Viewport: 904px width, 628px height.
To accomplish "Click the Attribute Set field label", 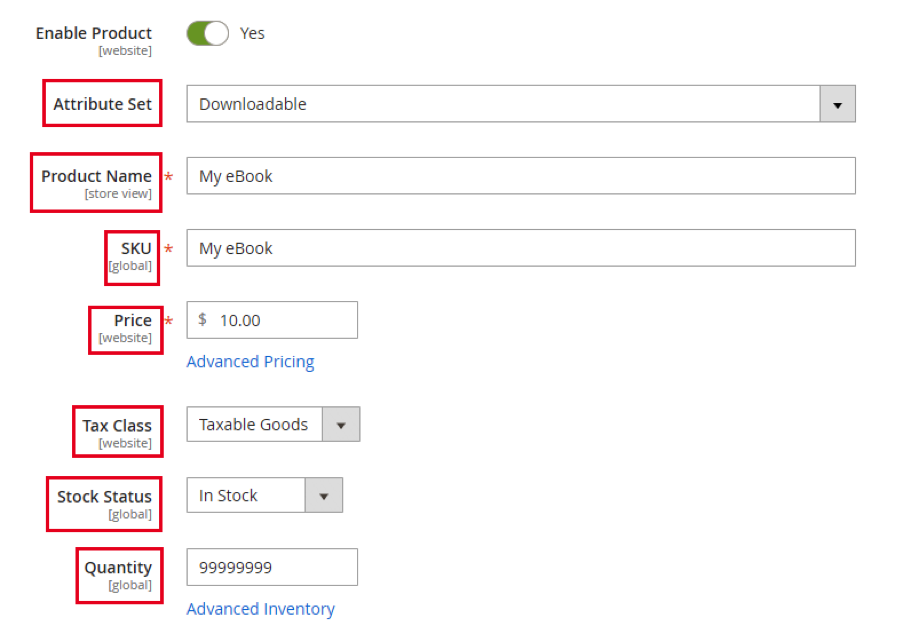I will tap(101, 103).
